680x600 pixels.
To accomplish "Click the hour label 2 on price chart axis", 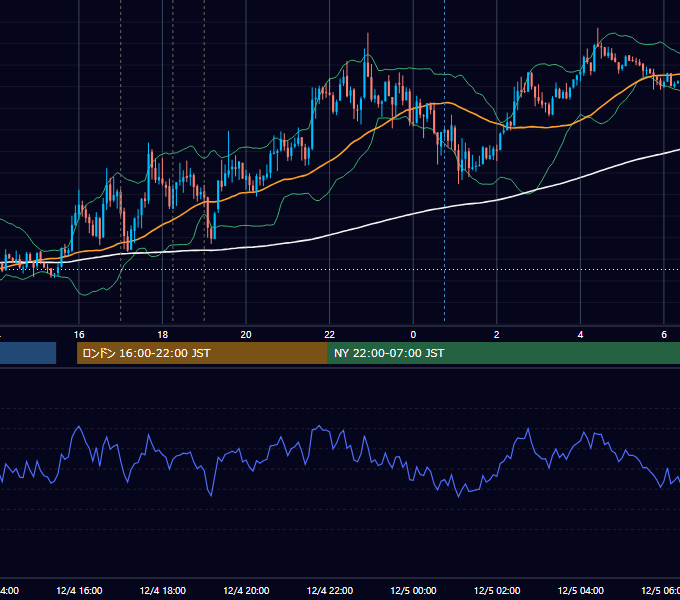I will [x=497, y=335].
